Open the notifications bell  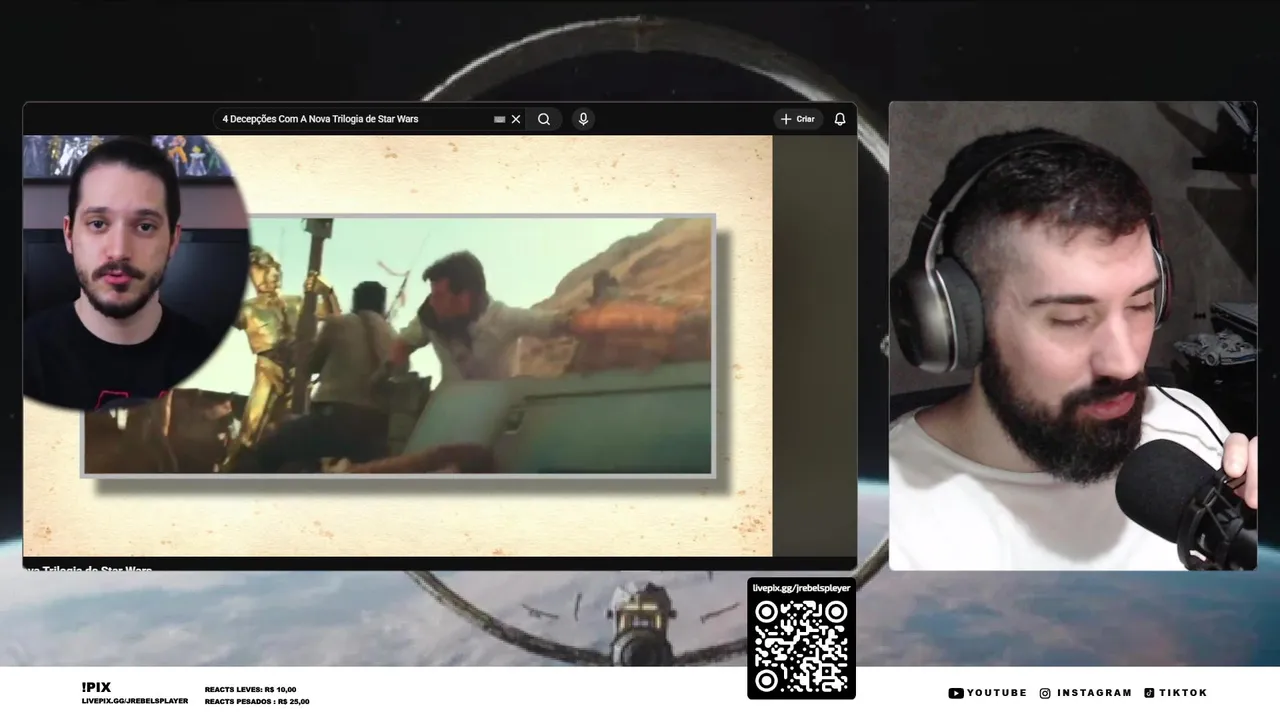(840, 119)
